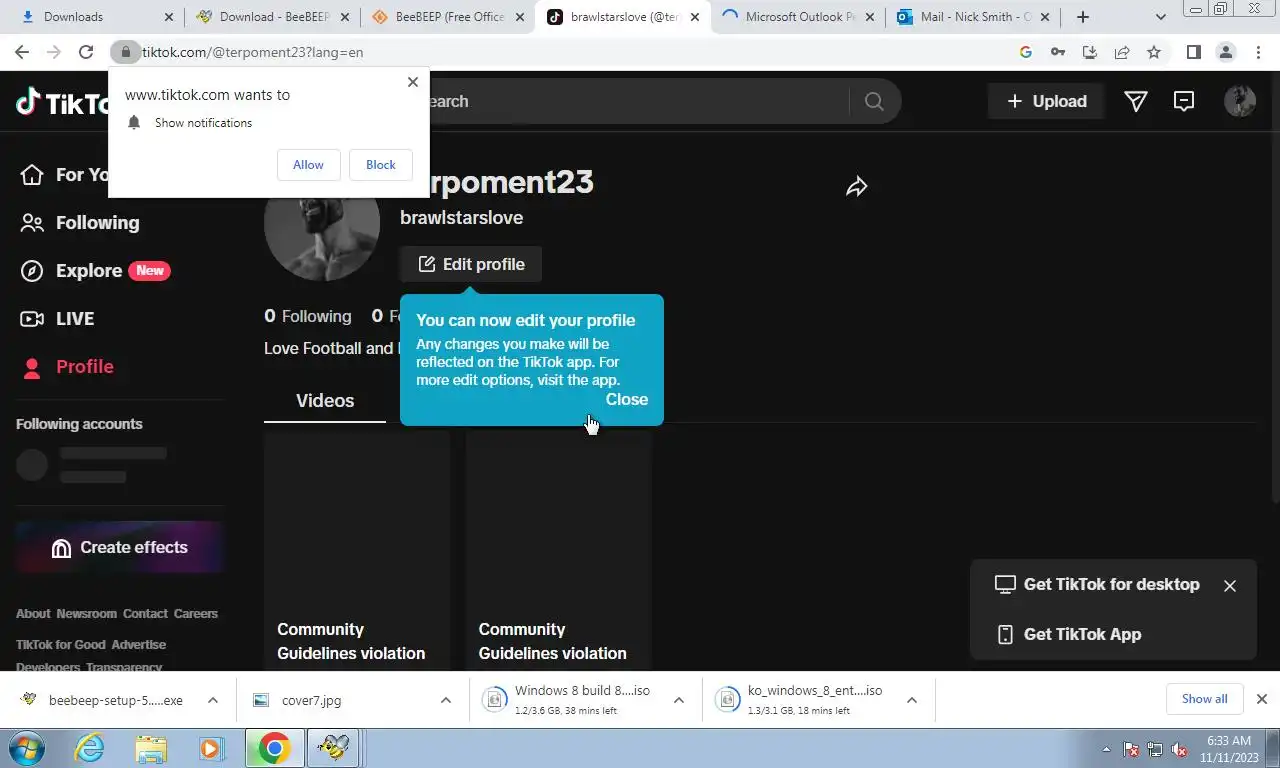
Task: Open the TikTok for Good link
Action: (61, 645)
